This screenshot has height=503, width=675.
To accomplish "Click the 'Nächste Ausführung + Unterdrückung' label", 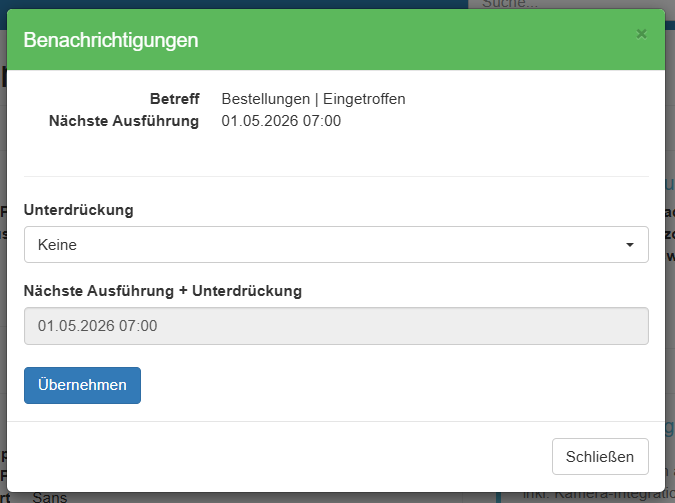I will 163,291.
